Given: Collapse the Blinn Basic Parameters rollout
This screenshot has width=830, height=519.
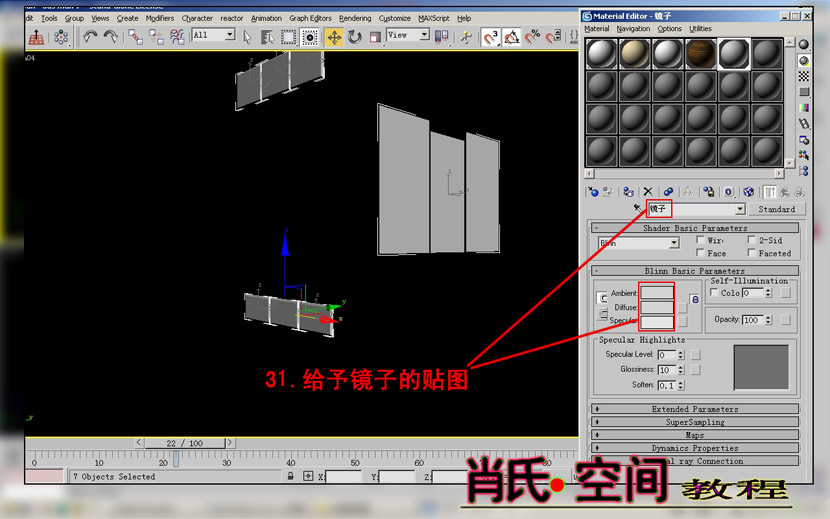Looking at the screenshot, I should pos(694,271).
